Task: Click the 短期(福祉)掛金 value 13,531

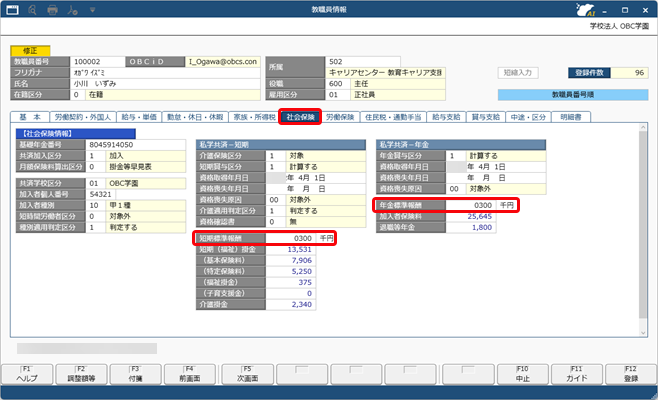Action: tap(291, 249)
